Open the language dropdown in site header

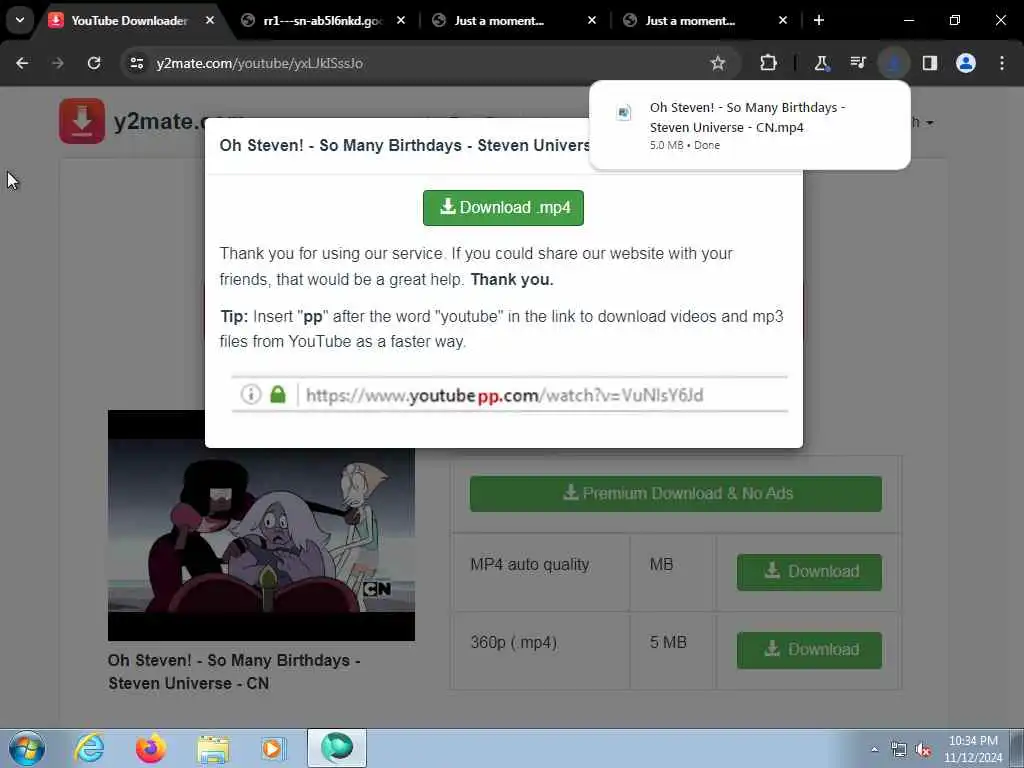(x=922, y=122)
